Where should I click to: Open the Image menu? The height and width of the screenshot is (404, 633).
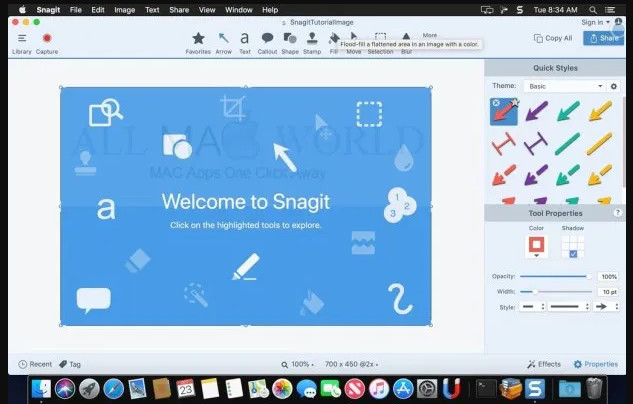[124, 10]
